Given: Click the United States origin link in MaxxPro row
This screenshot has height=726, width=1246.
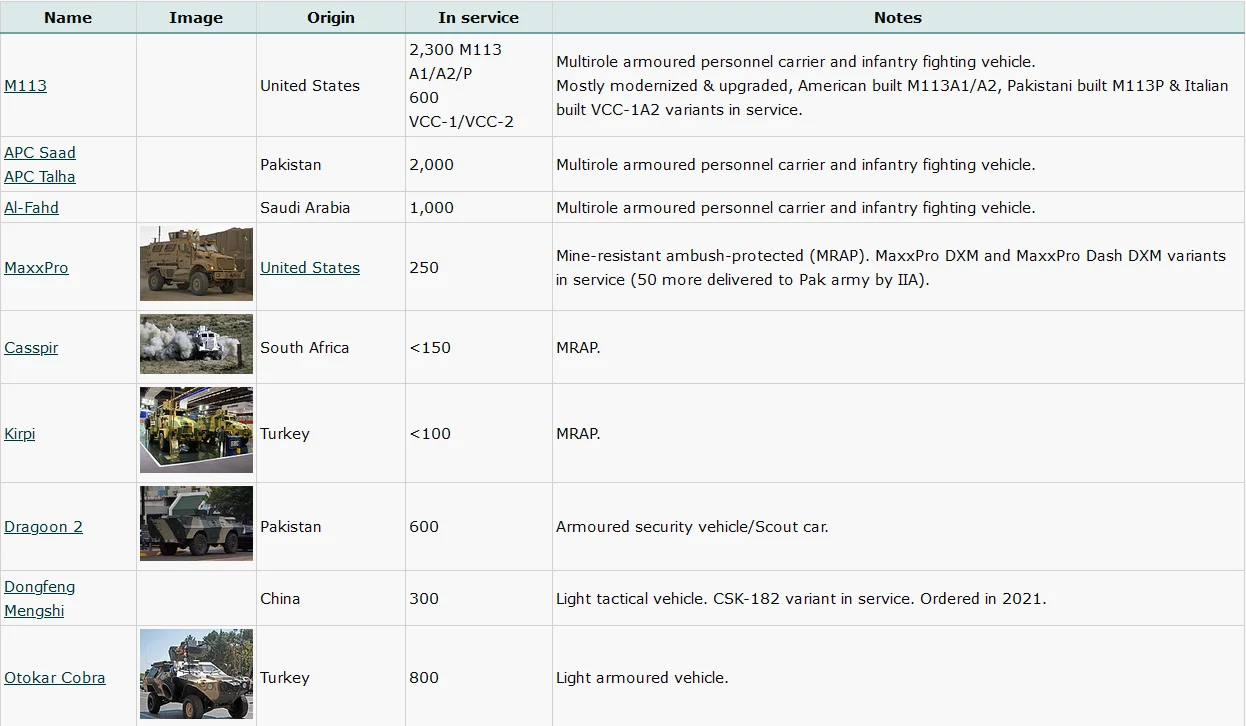Looking at the screenshot, I should 310,268.
